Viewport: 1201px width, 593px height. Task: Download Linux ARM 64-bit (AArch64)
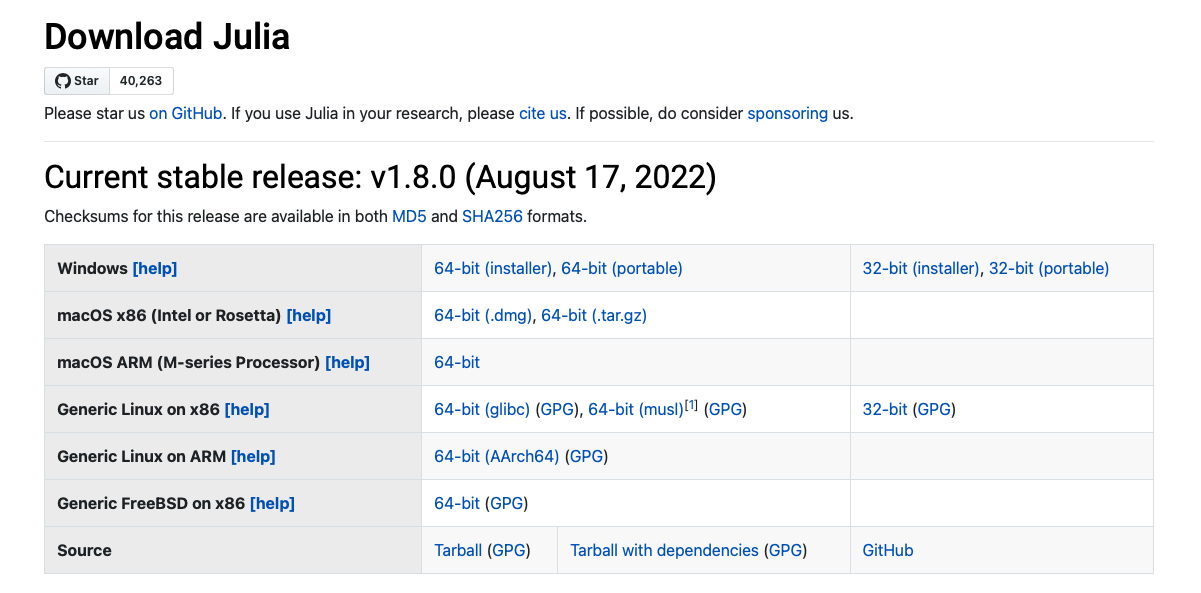[x=497, y=456]
